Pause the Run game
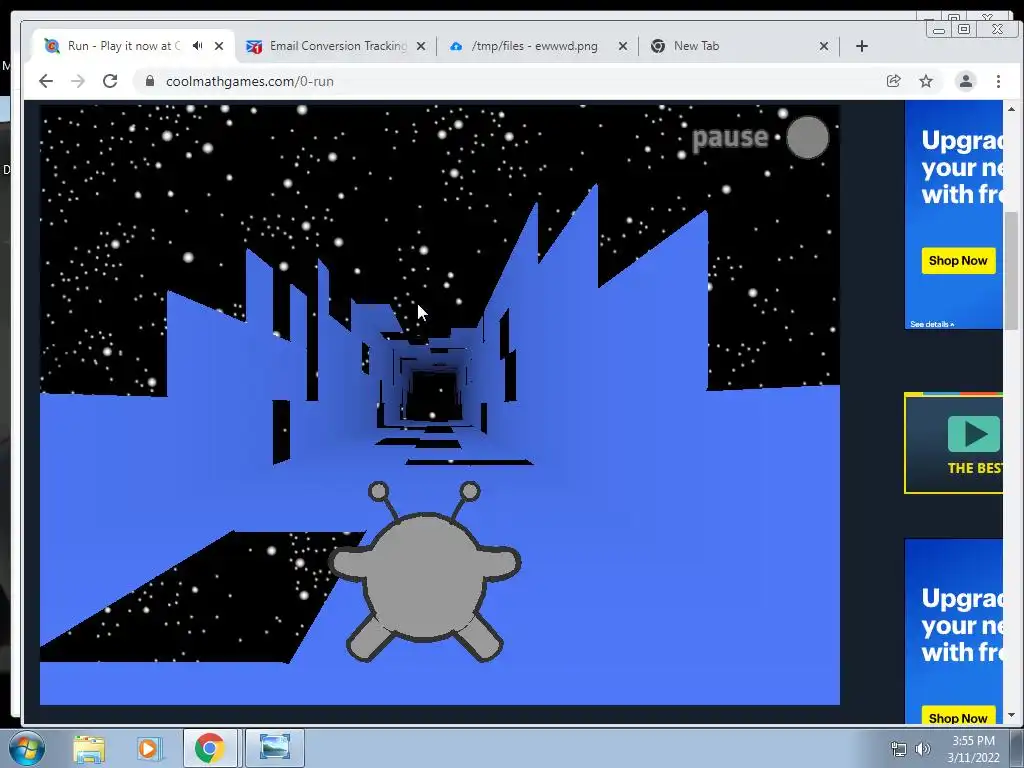 pyautogui.click(x=760, y=138)
